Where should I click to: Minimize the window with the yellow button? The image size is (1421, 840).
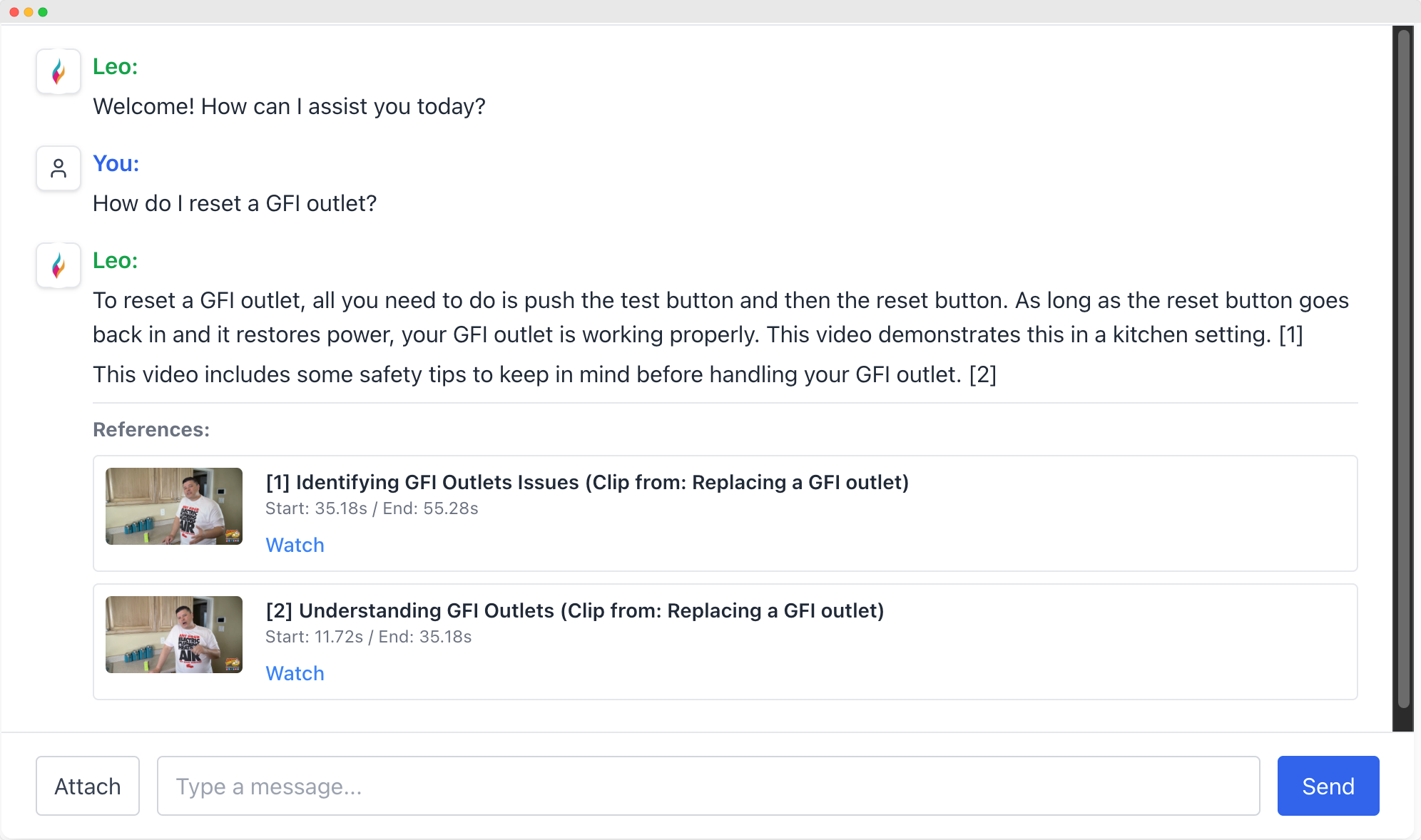point(29,12)
